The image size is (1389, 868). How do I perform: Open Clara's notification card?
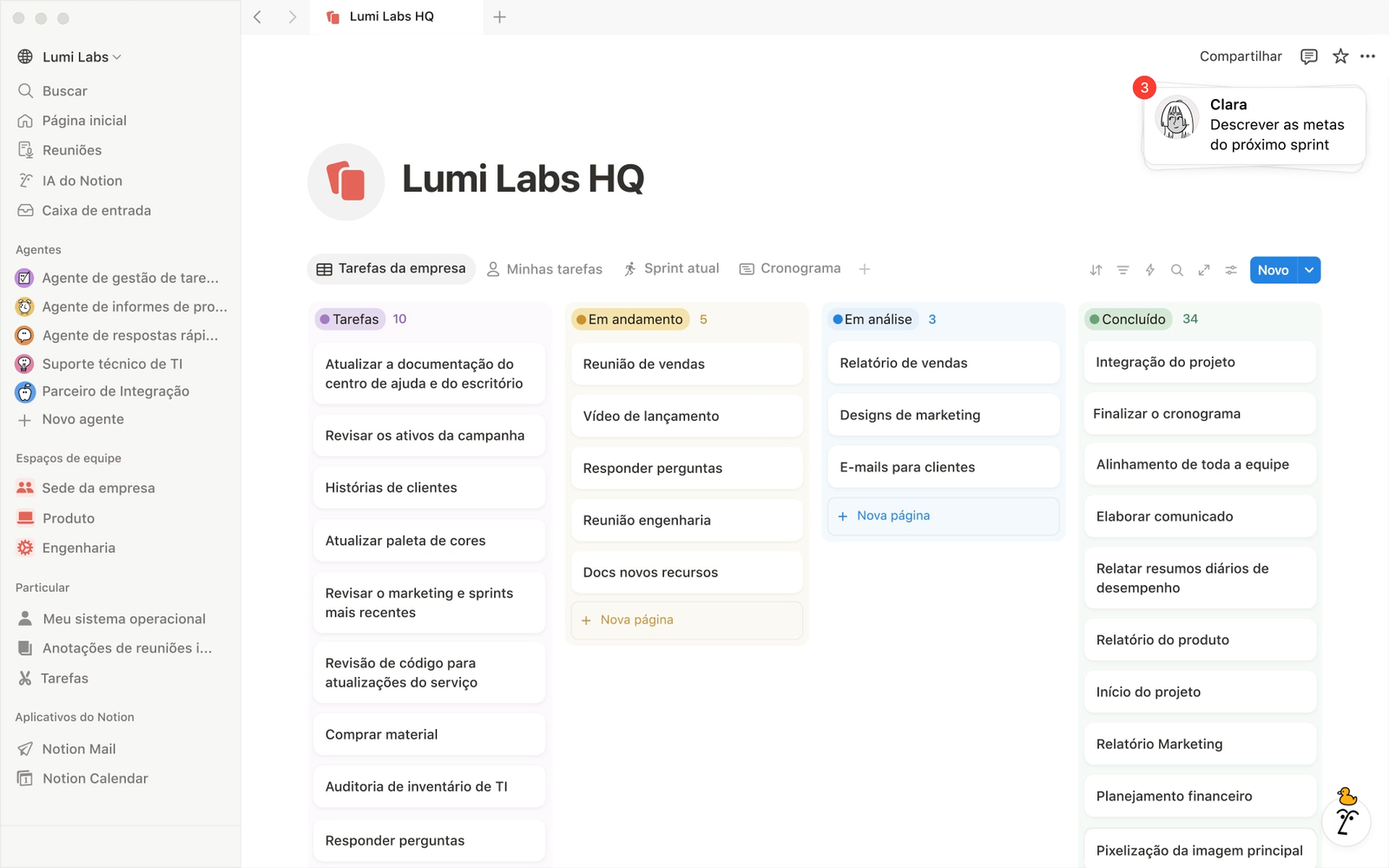(1254, 125)
